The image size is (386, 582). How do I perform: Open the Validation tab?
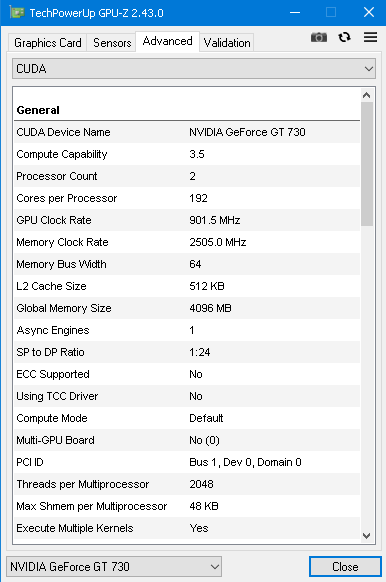click(x=227, y=43)
